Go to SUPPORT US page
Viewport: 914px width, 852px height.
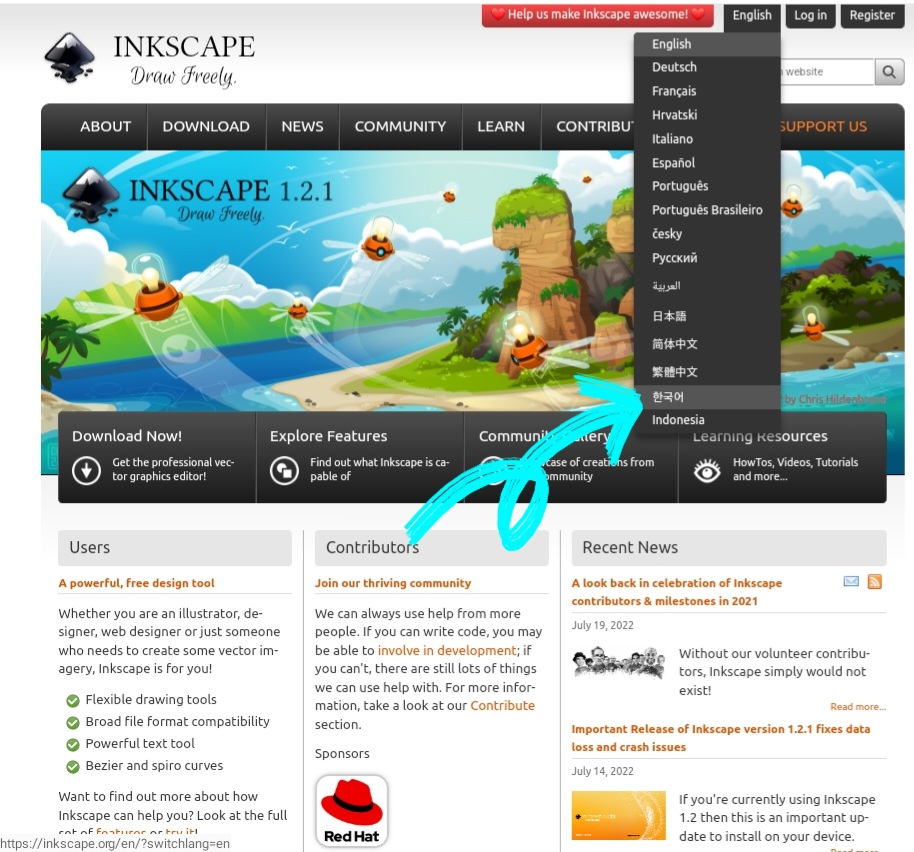coord(823,126)
